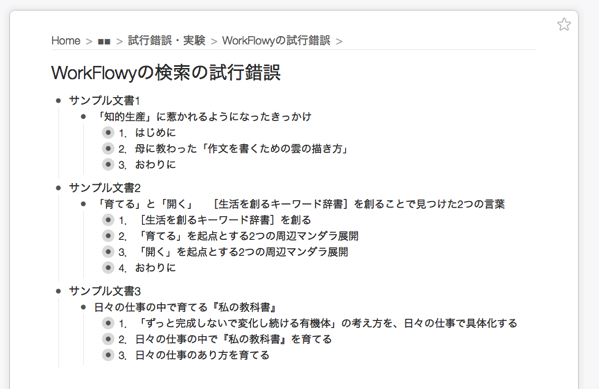The width and height of the screenshot is (599, 389).
Task: Click the text サンプル文書3
Action: pyautogui.click(x=105, y=291)
